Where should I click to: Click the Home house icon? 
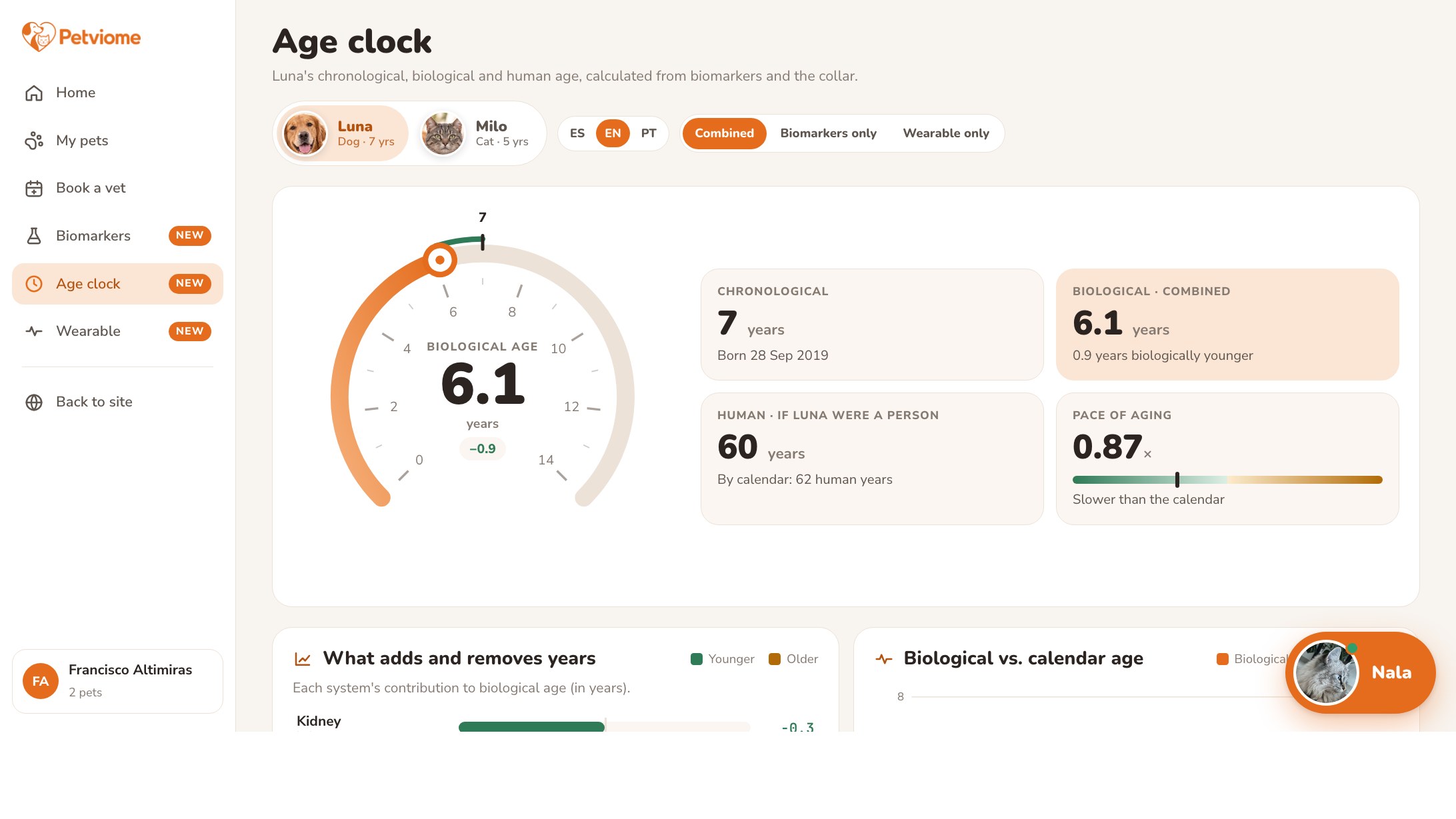(x=34, y=93)
